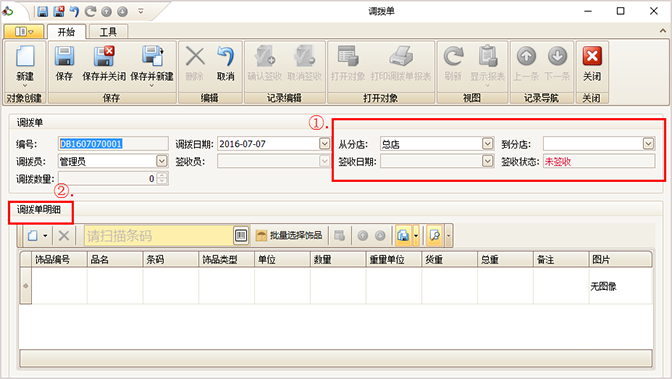Click the new detail row icon

coord(33,235)
